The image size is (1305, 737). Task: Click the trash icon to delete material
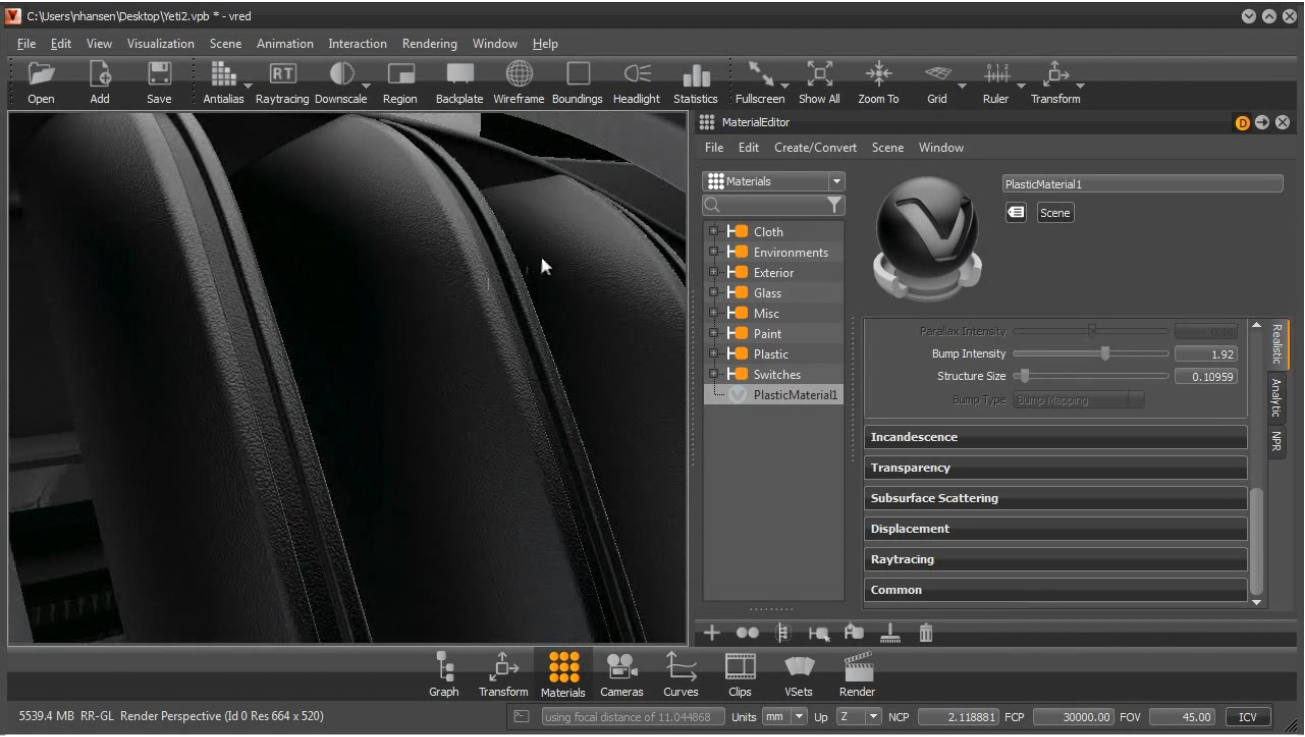point(926,632)
